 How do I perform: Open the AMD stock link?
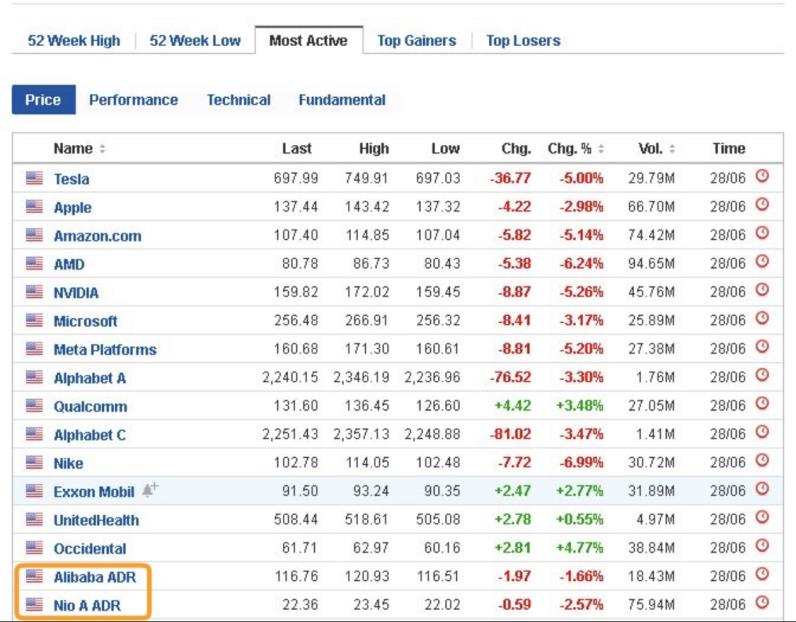[x=69, y=265]
